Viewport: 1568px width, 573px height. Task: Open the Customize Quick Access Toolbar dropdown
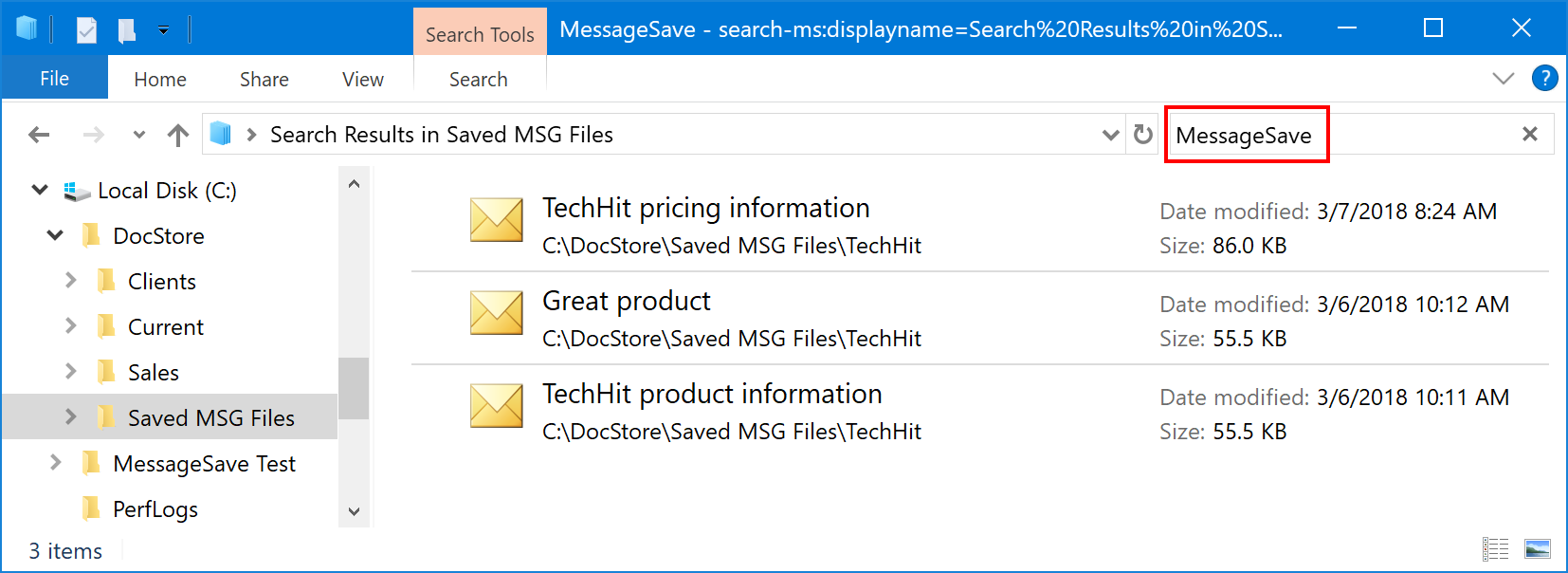pos(163,30)
